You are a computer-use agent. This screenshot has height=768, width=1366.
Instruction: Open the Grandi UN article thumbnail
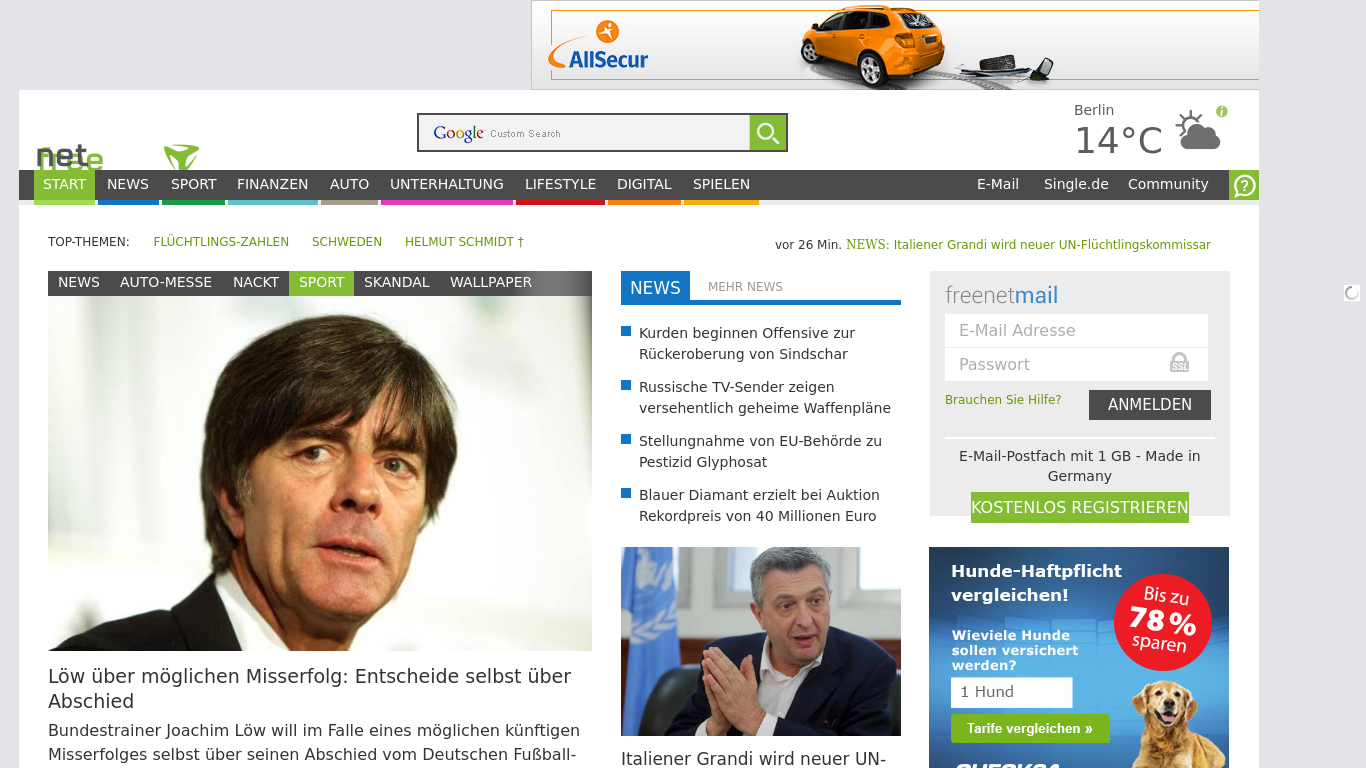pos(760,641)
